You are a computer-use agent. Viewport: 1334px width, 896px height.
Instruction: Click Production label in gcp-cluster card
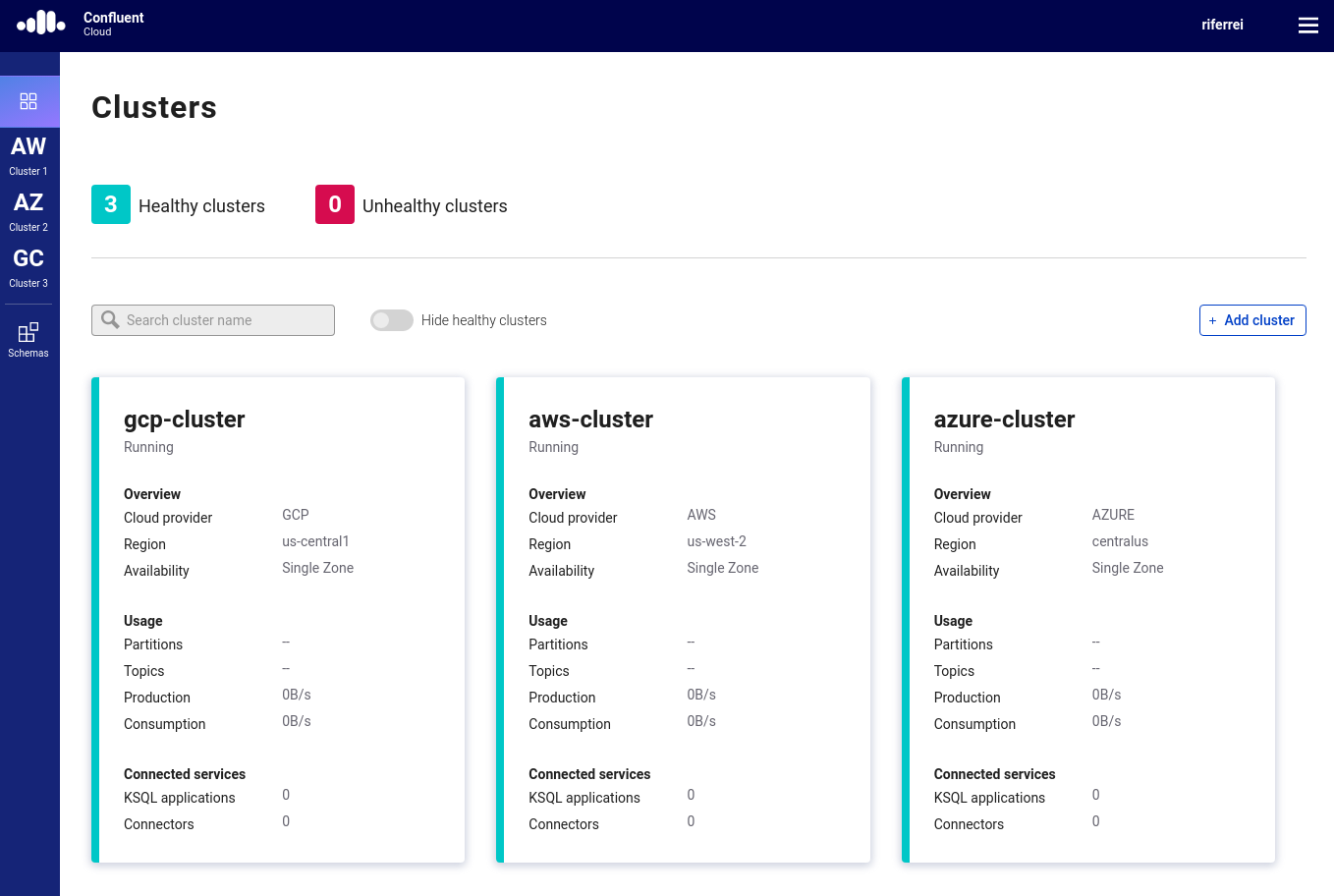coord(157,698)
